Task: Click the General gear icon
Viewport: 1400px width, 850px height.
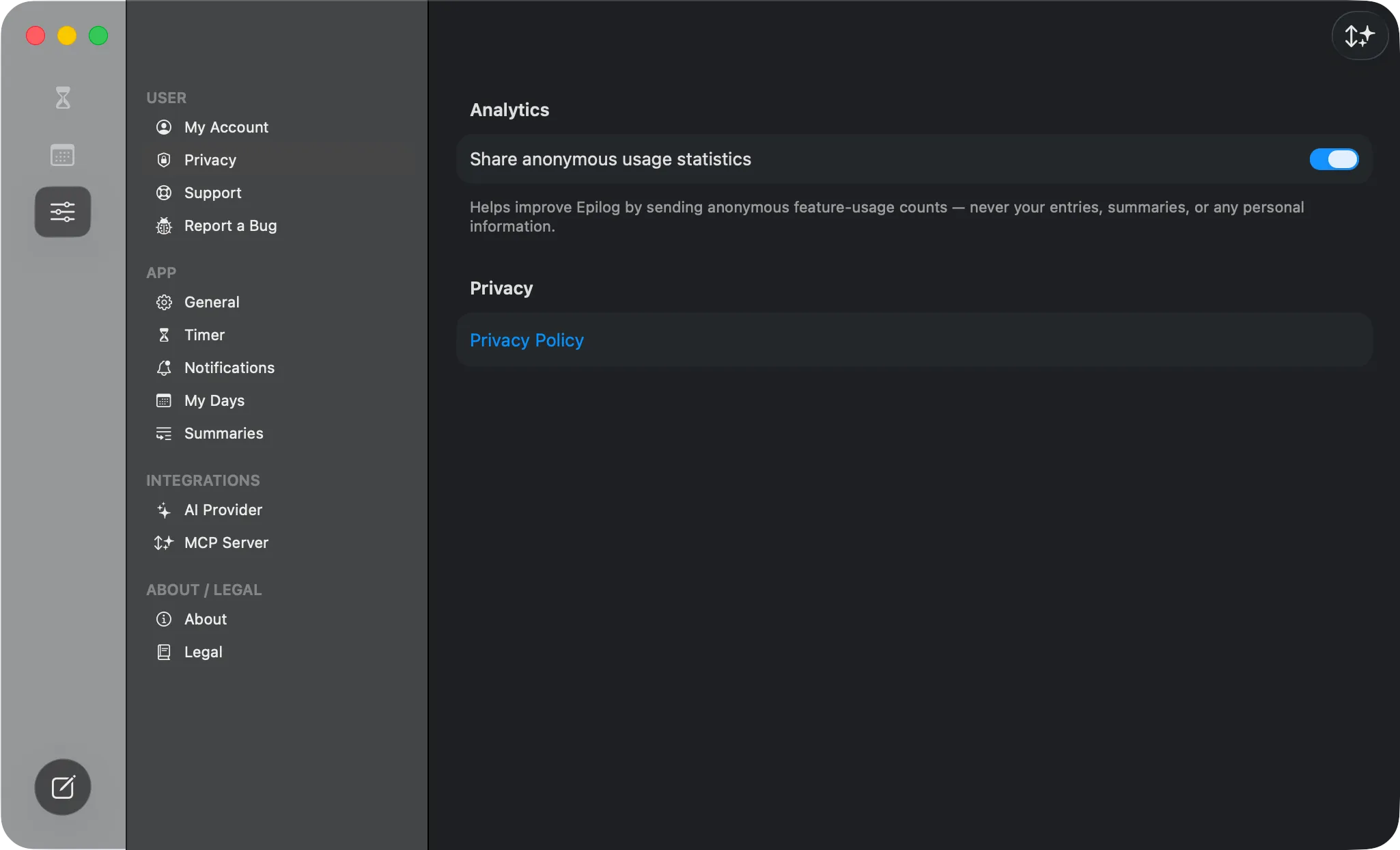Action: pos(164,302)
